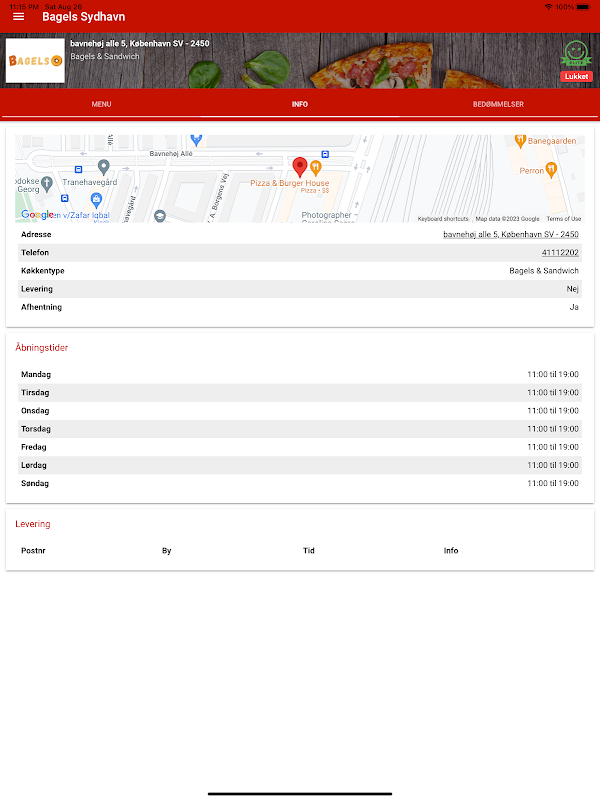Click the Postnr column header

tap(33, 551)
